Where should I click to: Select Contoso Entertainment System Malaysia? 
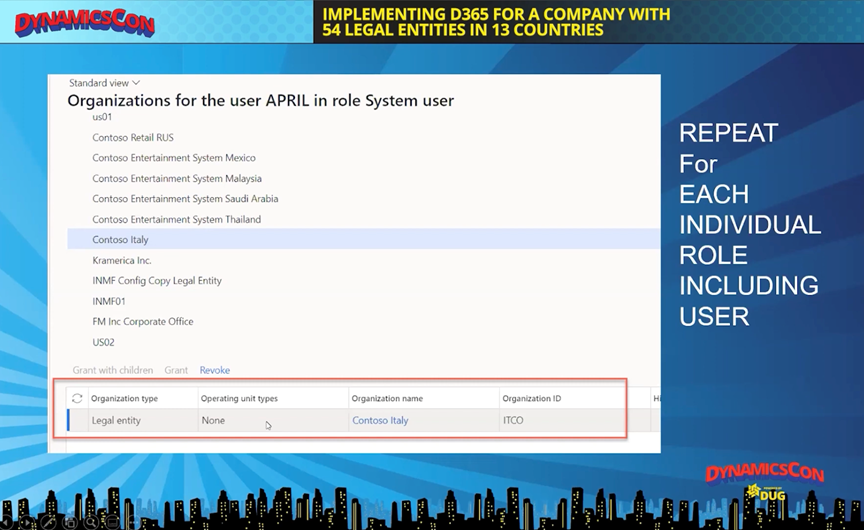point(174,178)
